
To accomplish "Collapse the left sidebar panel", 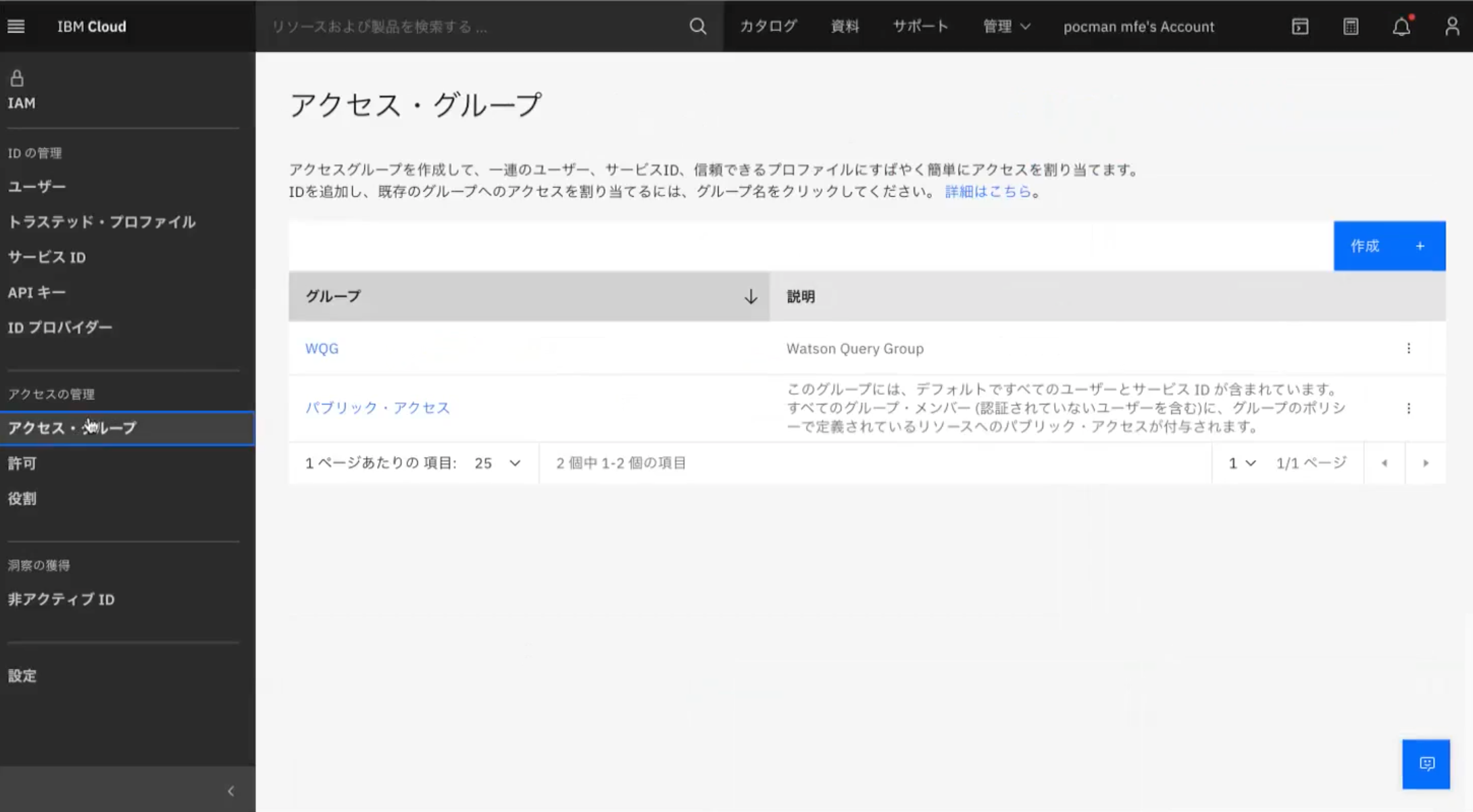I will pyautogui.click(x=230, y=790).
